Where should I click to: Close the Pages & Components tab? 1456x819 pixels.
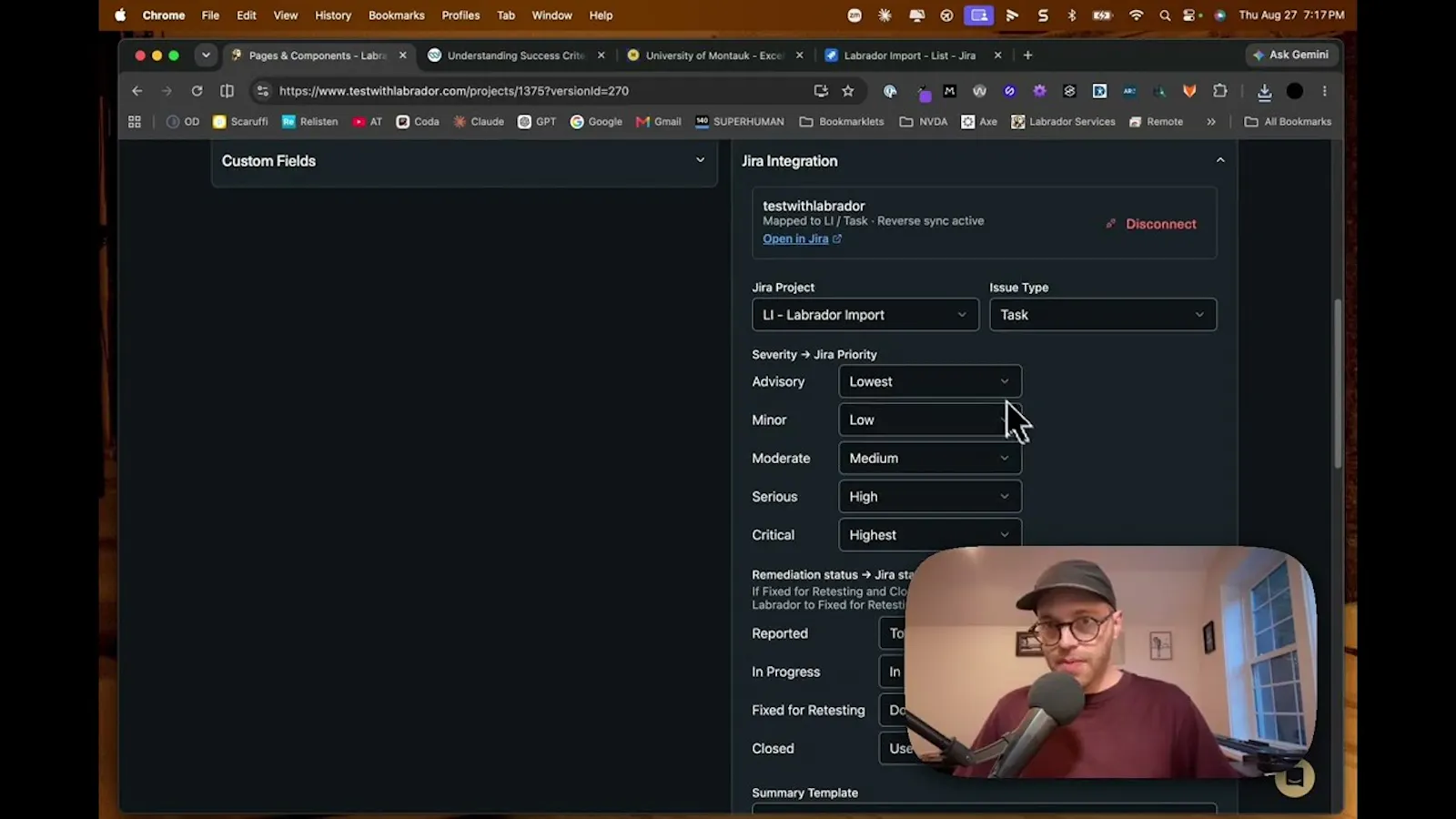pyautogui.click(x=403, y=56)
